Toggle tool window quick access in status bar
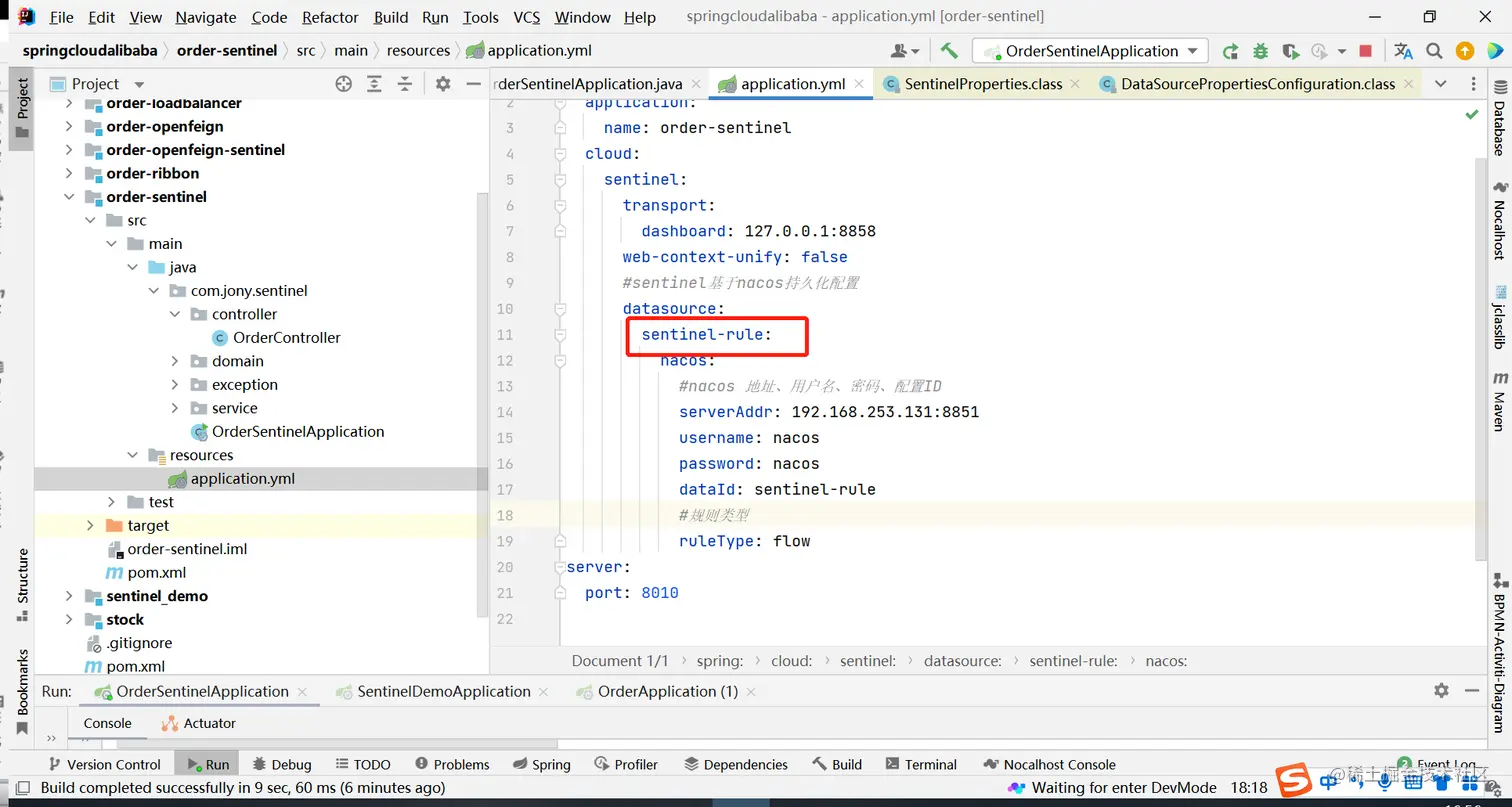1512x807 pixels. [21, 788]
